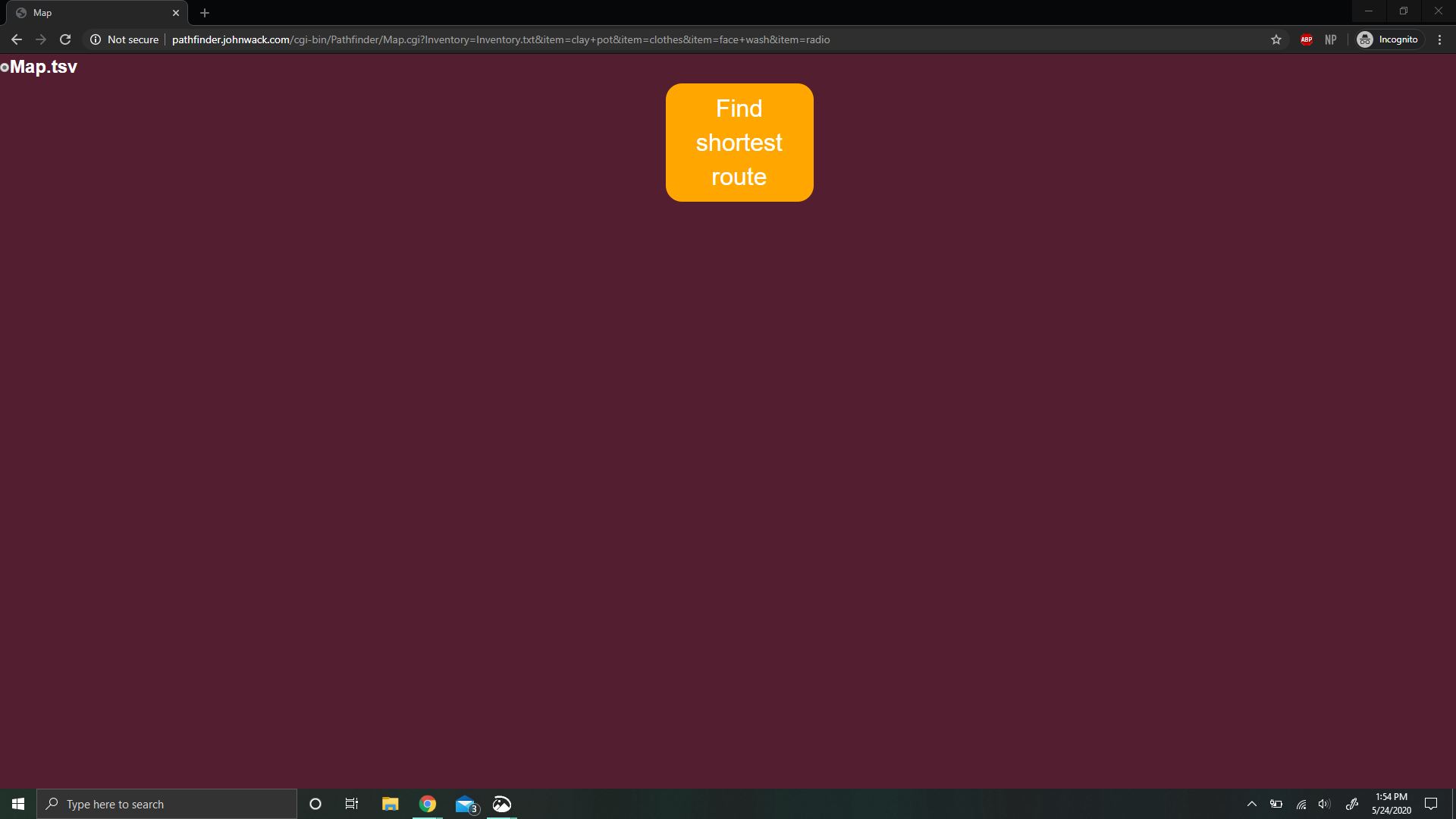Image resolution: width=1456 pixels, height=819 pixels.
Task: Click the address bar URL
Action: (500, 39)
